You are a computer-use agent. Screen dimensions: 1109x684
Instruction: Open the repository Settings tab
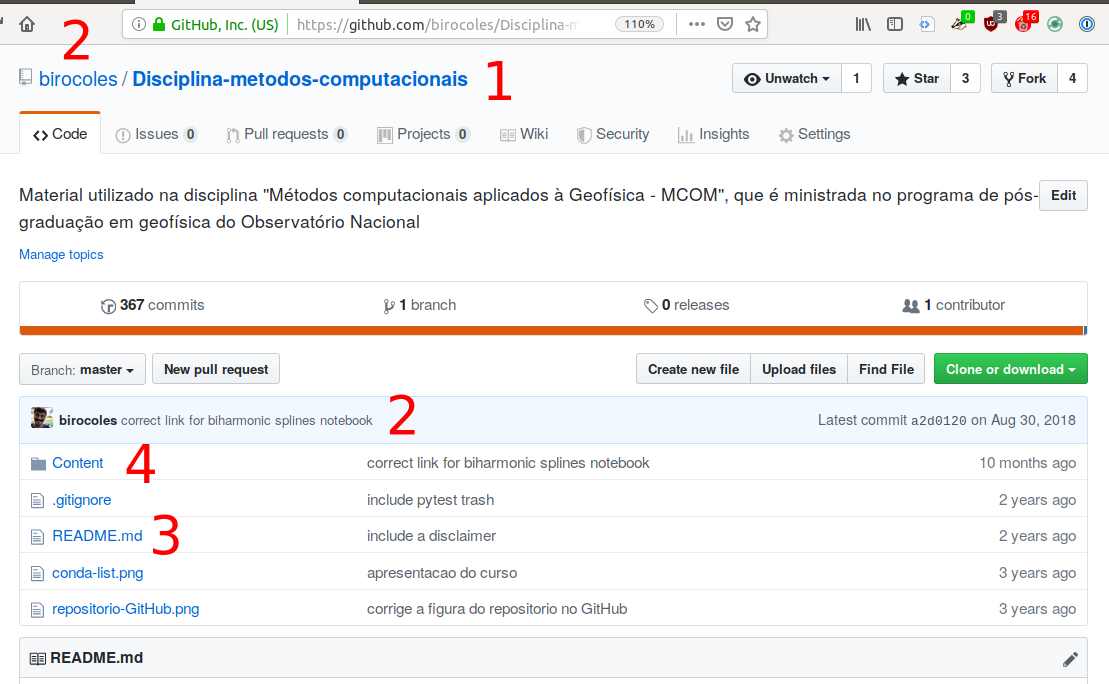[815, 134]
